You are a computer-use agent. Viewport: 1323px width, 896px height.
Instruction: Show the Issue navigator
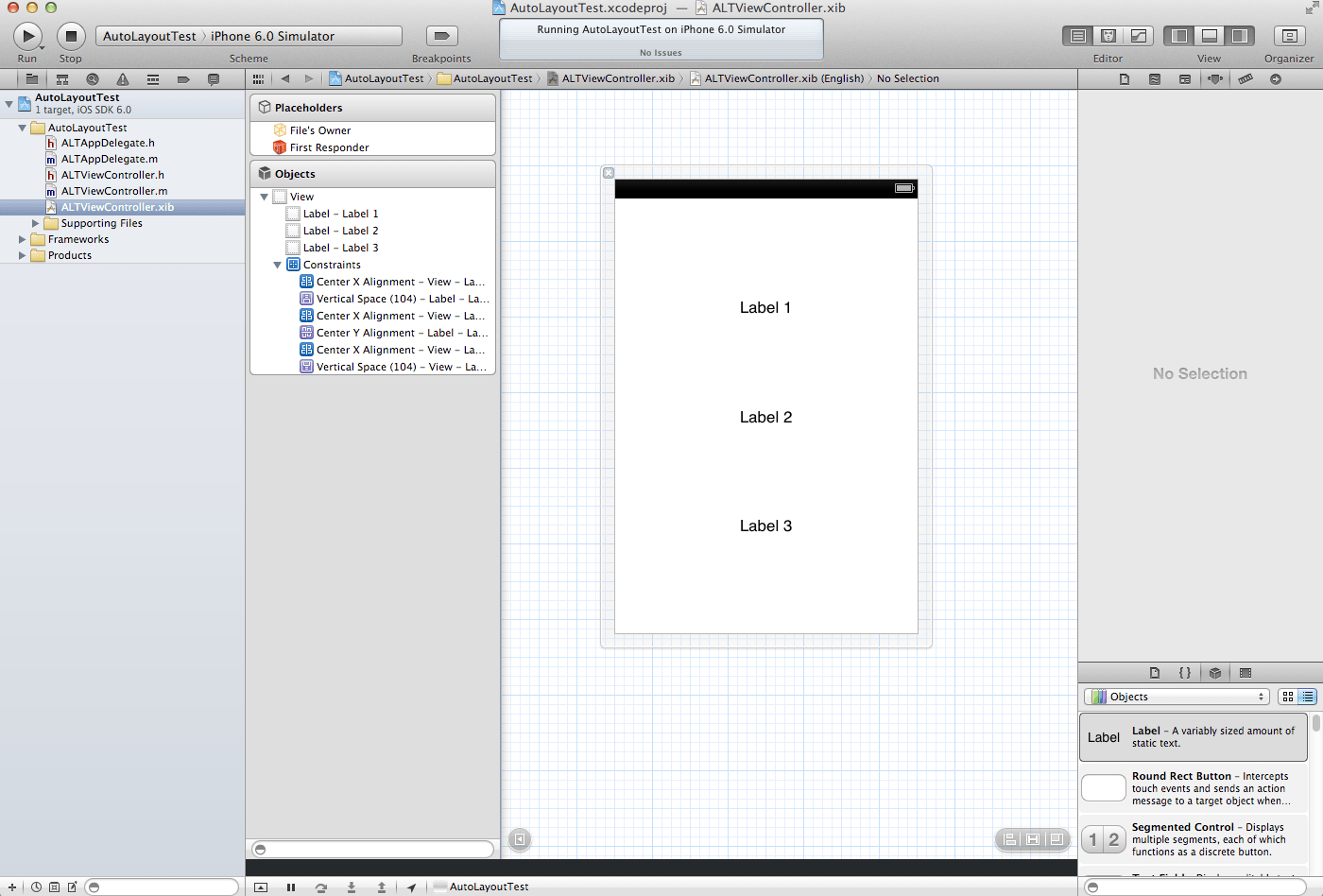(123, 79)
